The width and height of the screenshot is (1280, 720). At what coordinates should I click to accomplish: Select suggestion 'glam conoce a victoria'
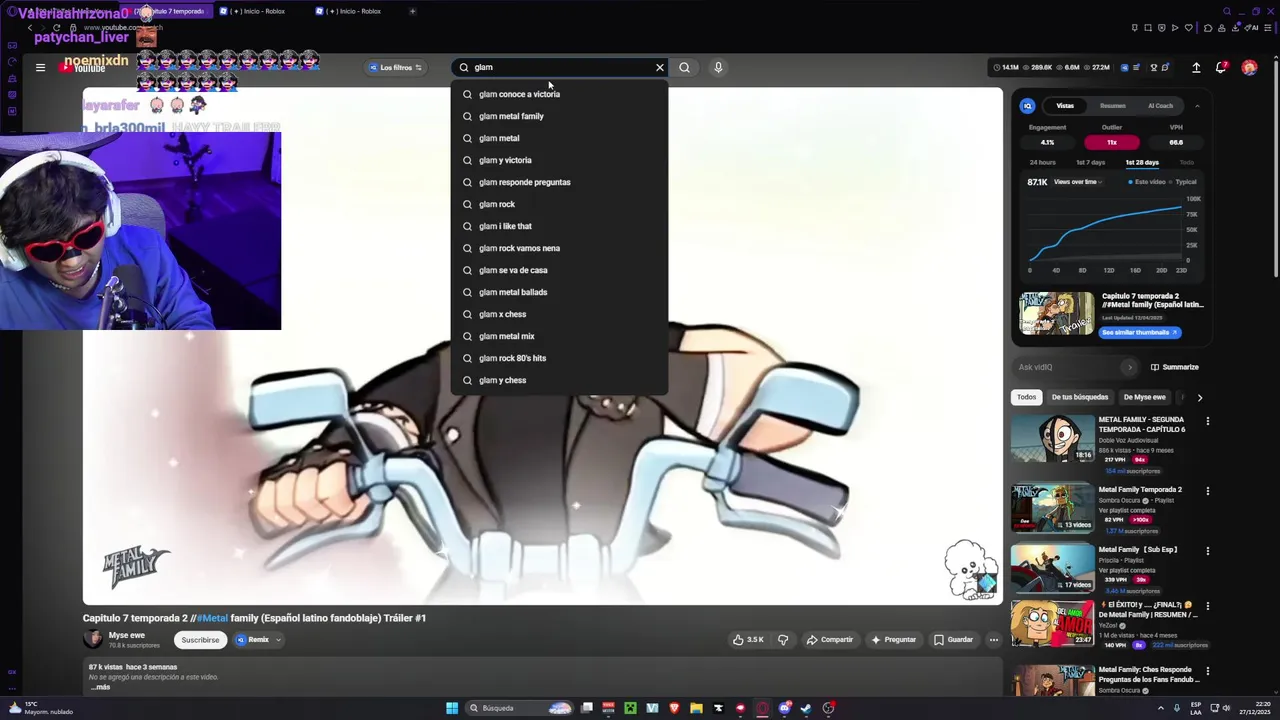559,94
